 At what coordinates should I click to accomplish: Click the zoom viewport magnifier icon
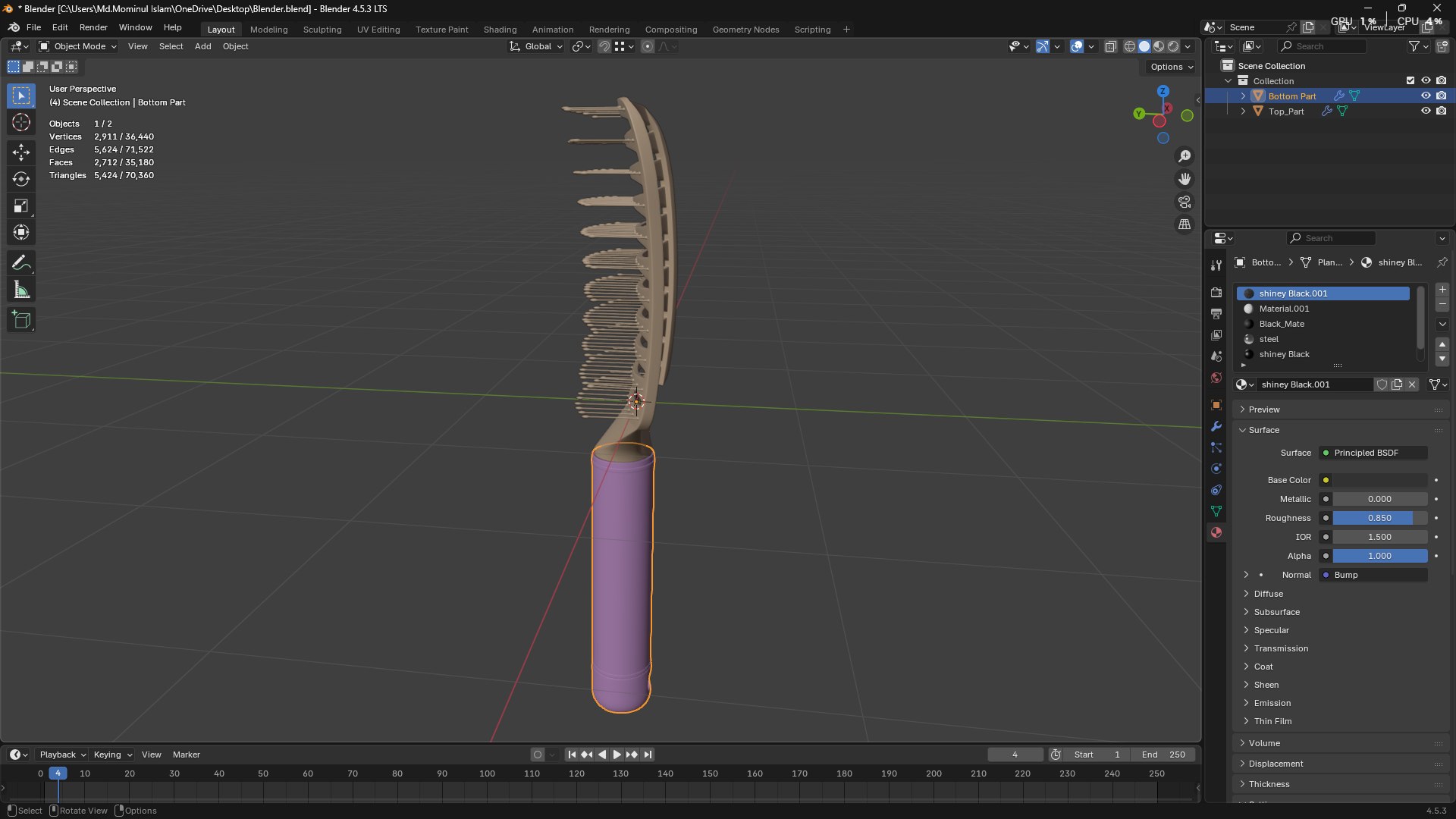tap(1185, 156)
